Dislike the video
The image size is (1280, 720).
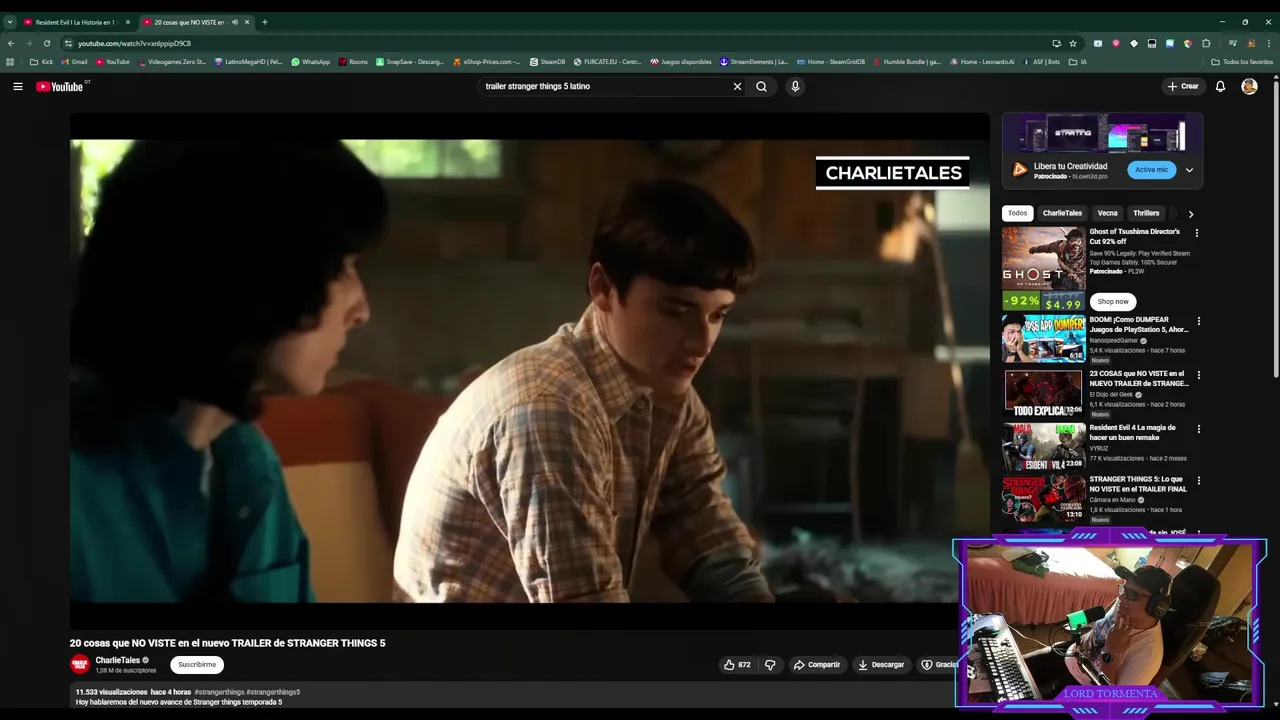[770, 664]
